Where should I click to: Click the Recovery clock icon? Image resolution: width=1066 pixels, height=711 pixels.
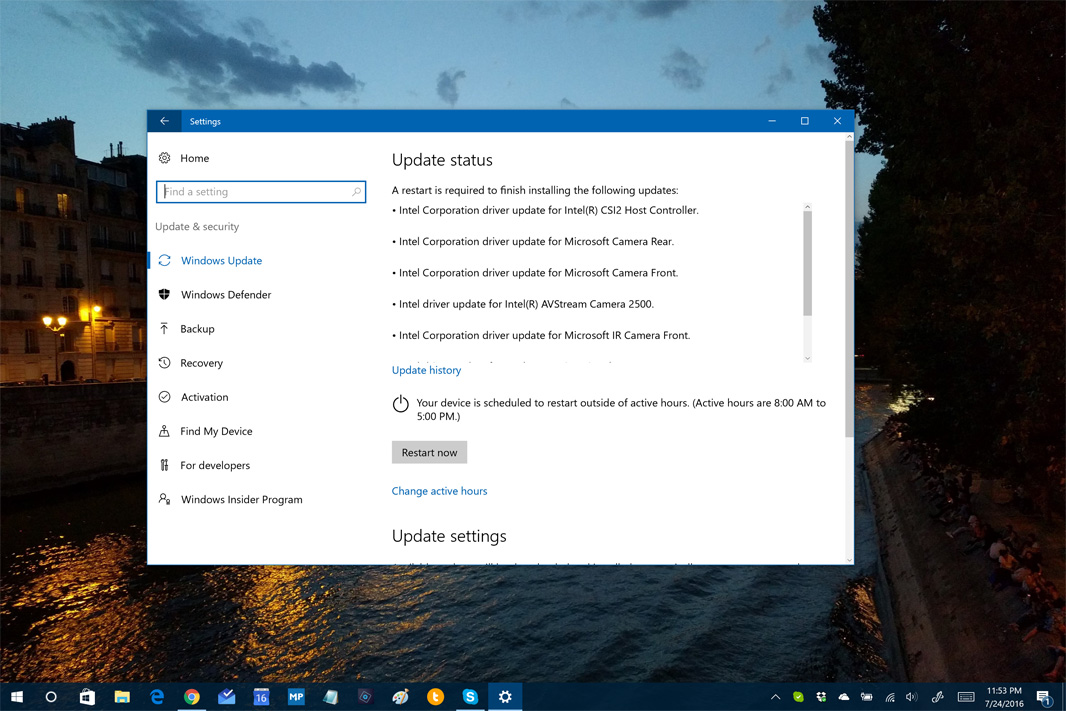165,362
